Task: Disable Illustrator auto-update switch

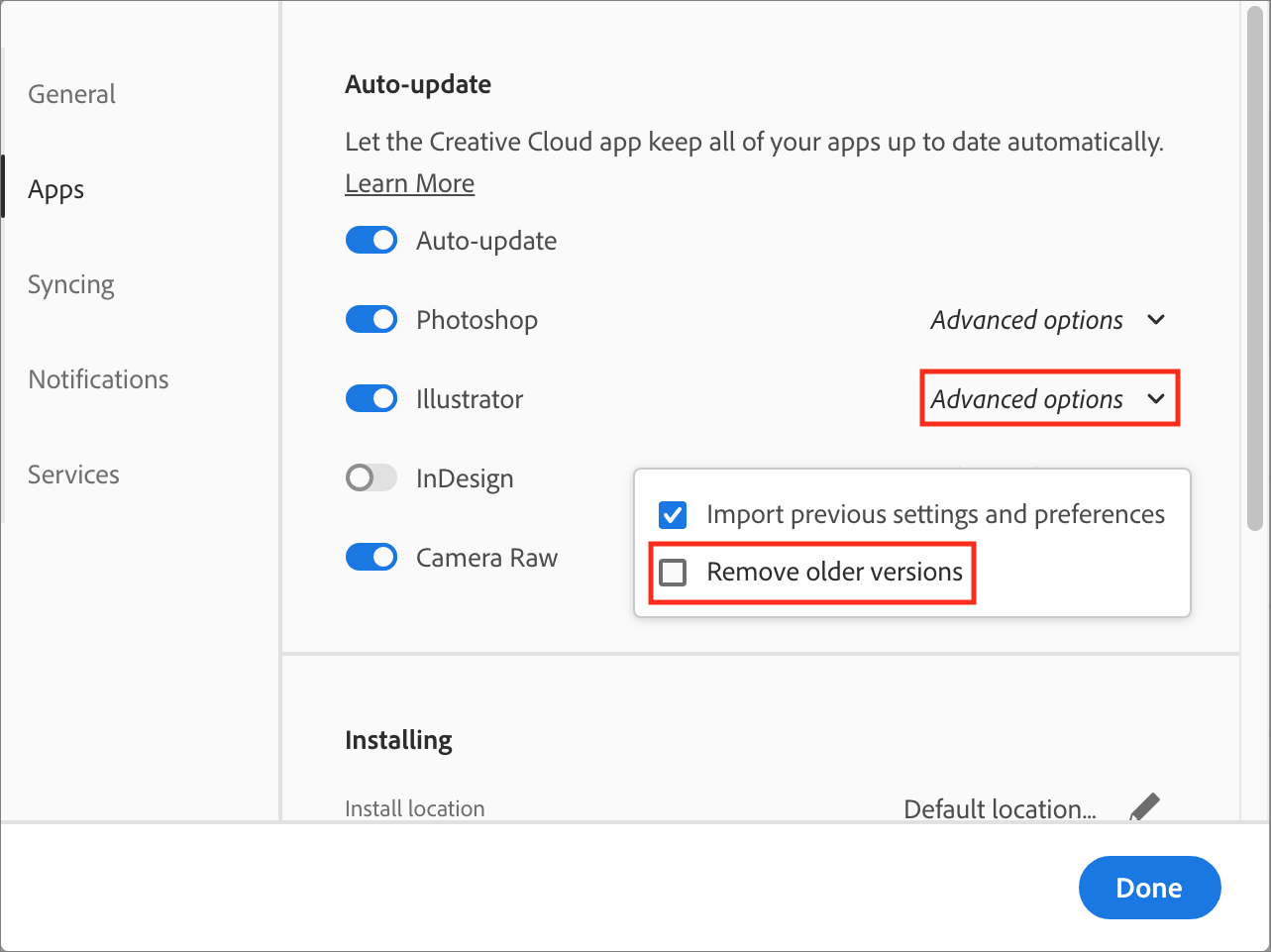Action: click(x=371, y=399)
